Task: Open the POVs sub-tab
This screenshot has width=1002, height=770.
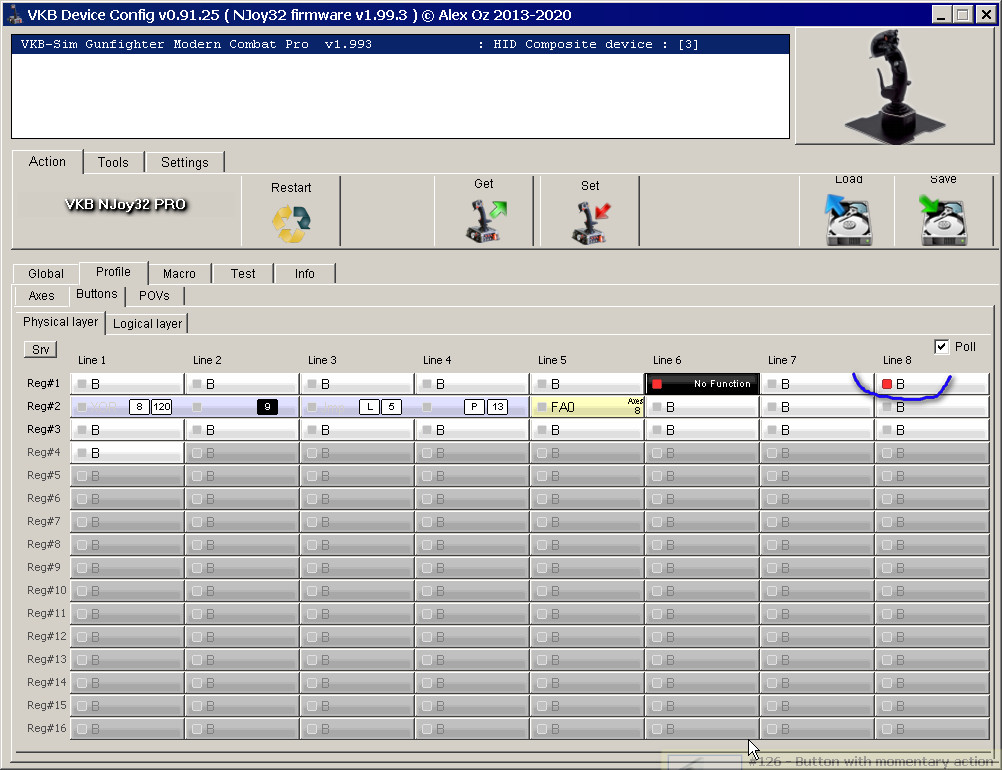Action: 154,295
